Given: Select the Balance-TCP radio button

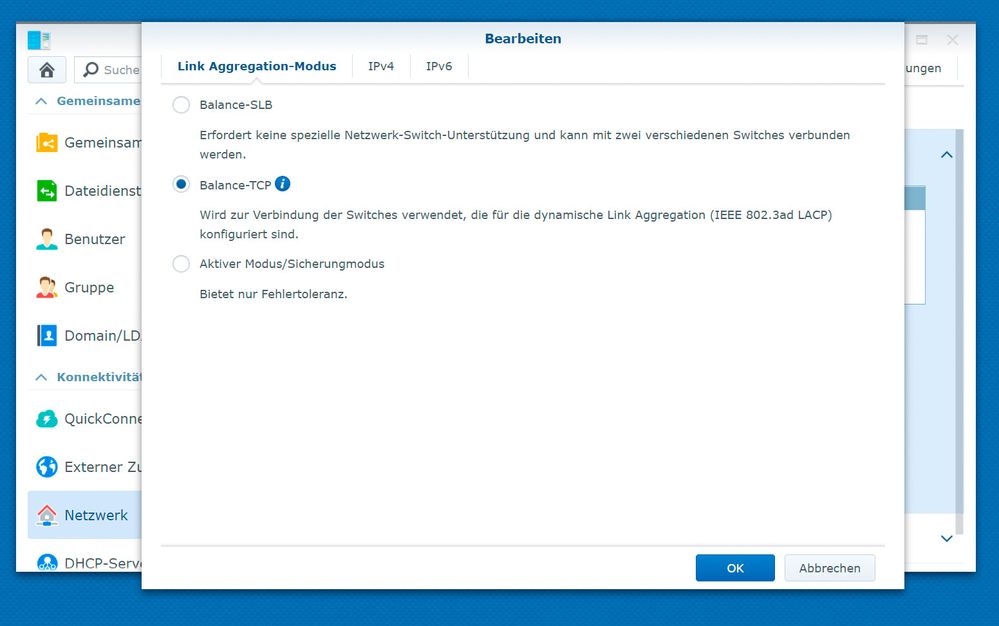Looking at the screenshot, I should point(181,184).
